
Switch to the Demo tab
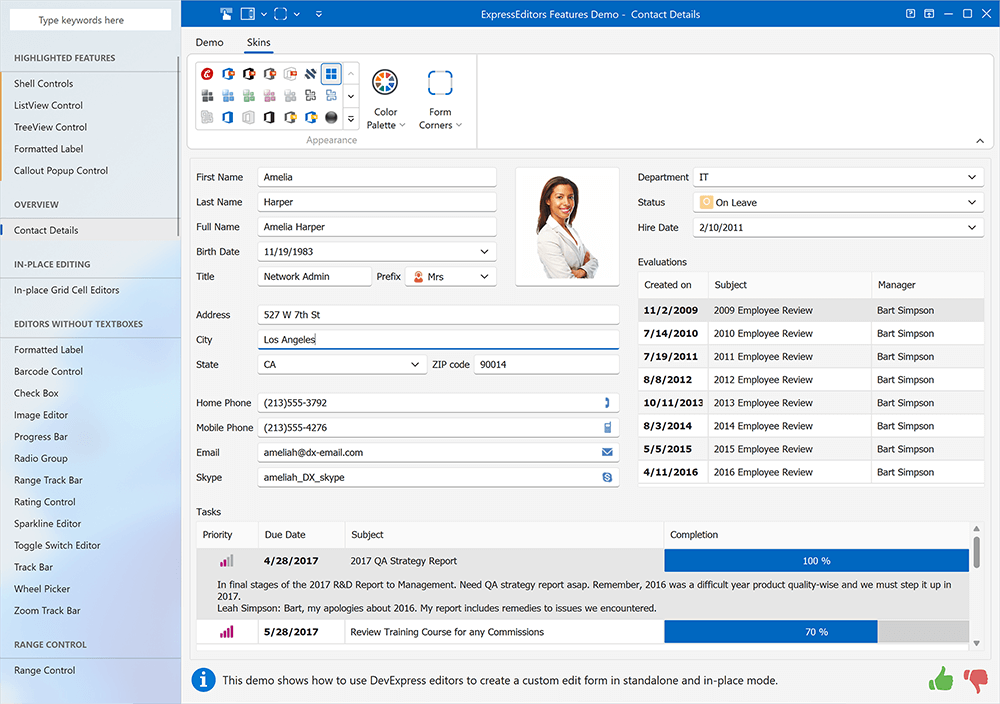pos(209,42)
